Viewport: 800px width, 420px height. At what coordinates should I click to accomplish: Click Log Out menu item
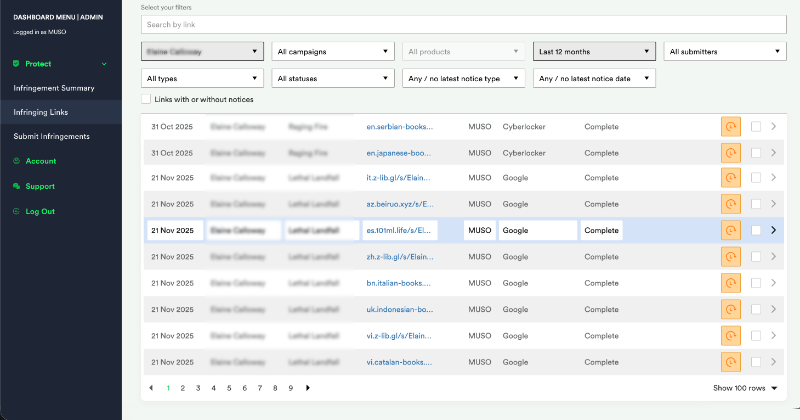point(40,211)
